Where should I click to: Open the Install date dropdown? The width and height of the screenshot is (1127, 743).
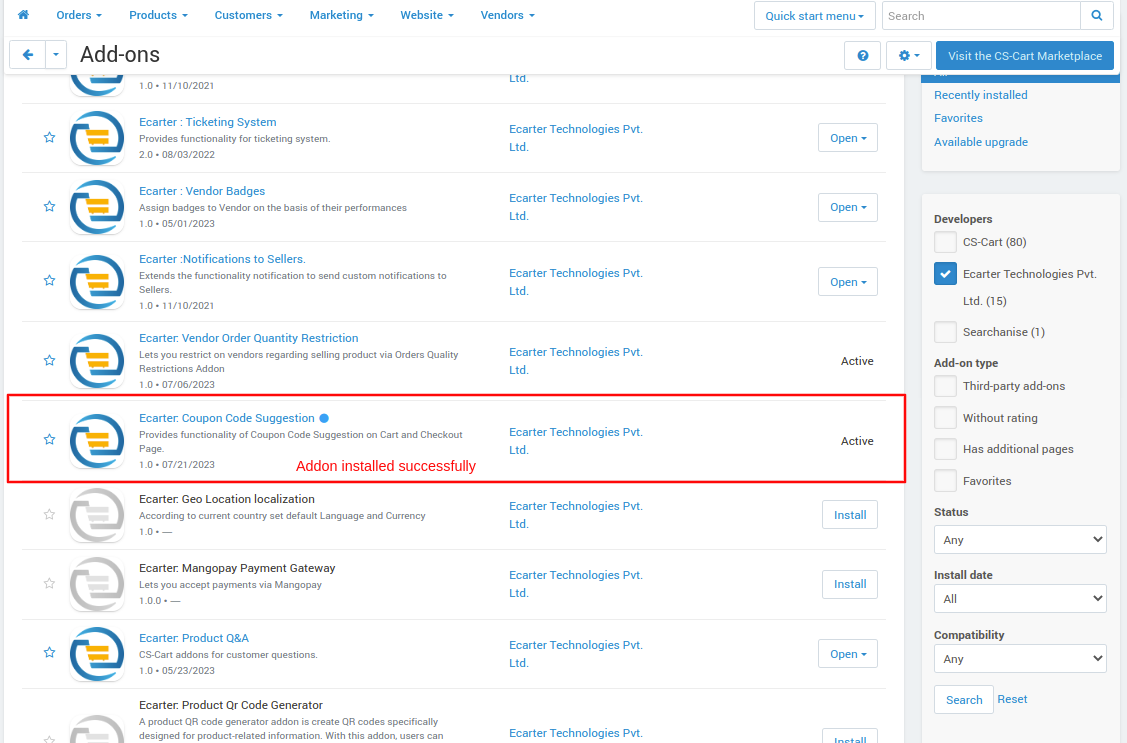point(1020,599)
